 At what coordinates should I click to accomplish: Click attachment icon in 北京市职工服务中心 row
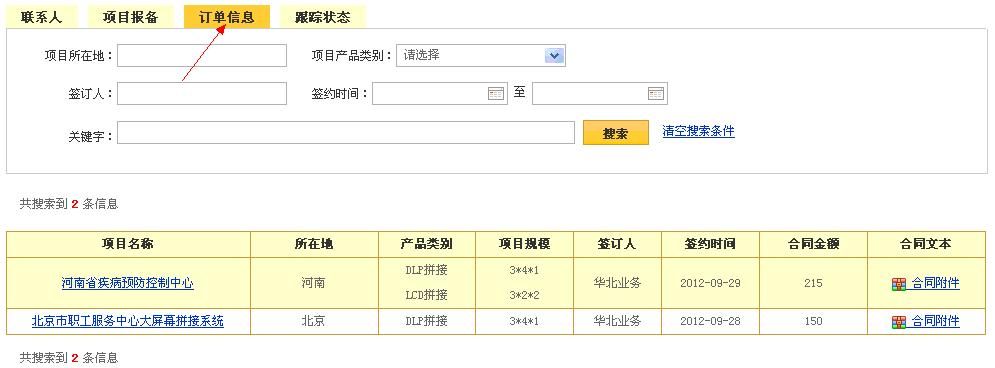click(899, 322)
